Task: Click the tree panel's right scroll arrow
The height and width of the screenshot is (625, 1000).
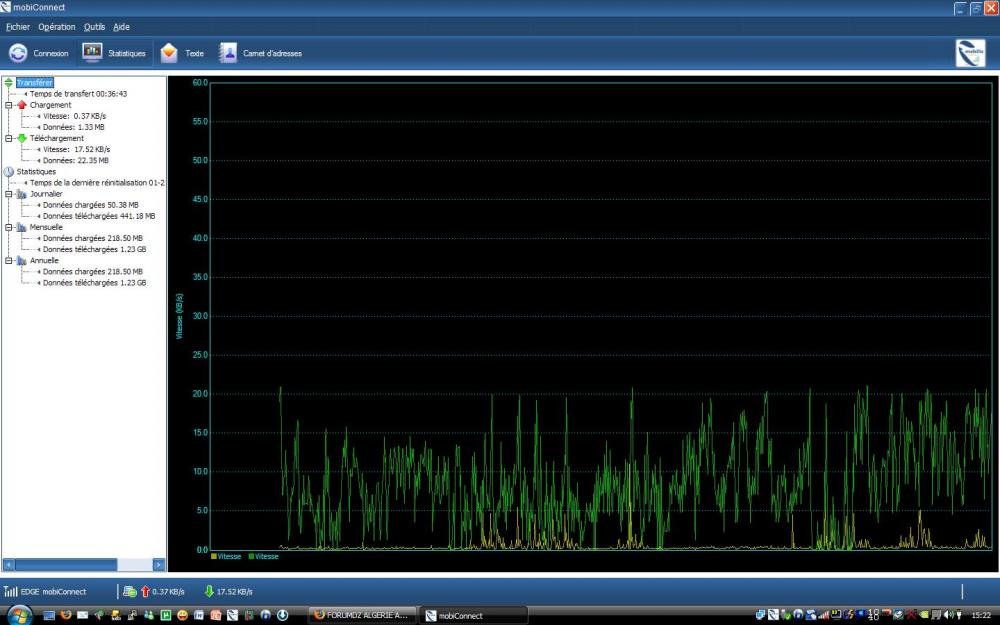Action: 159,565
